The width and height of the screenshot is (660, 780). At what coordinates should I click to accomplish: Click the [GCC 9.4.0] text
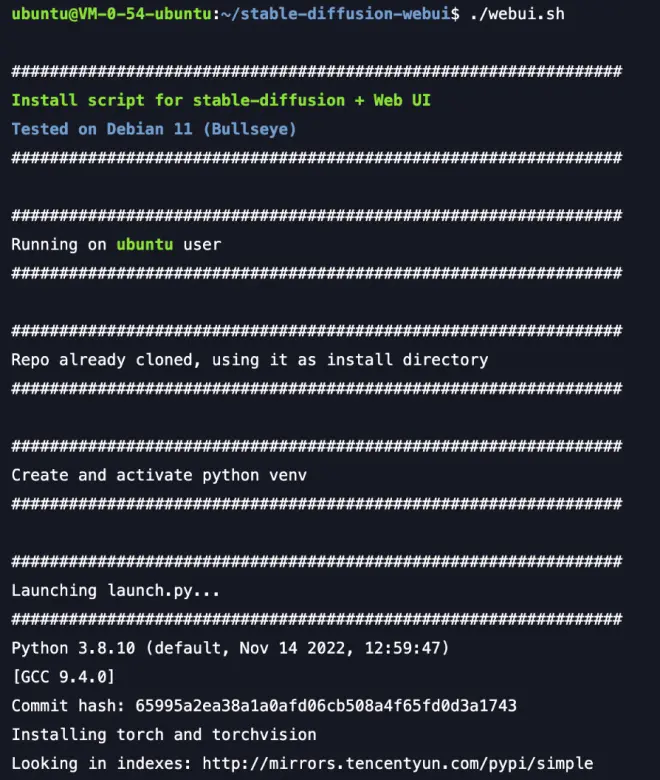pos(63,677)
